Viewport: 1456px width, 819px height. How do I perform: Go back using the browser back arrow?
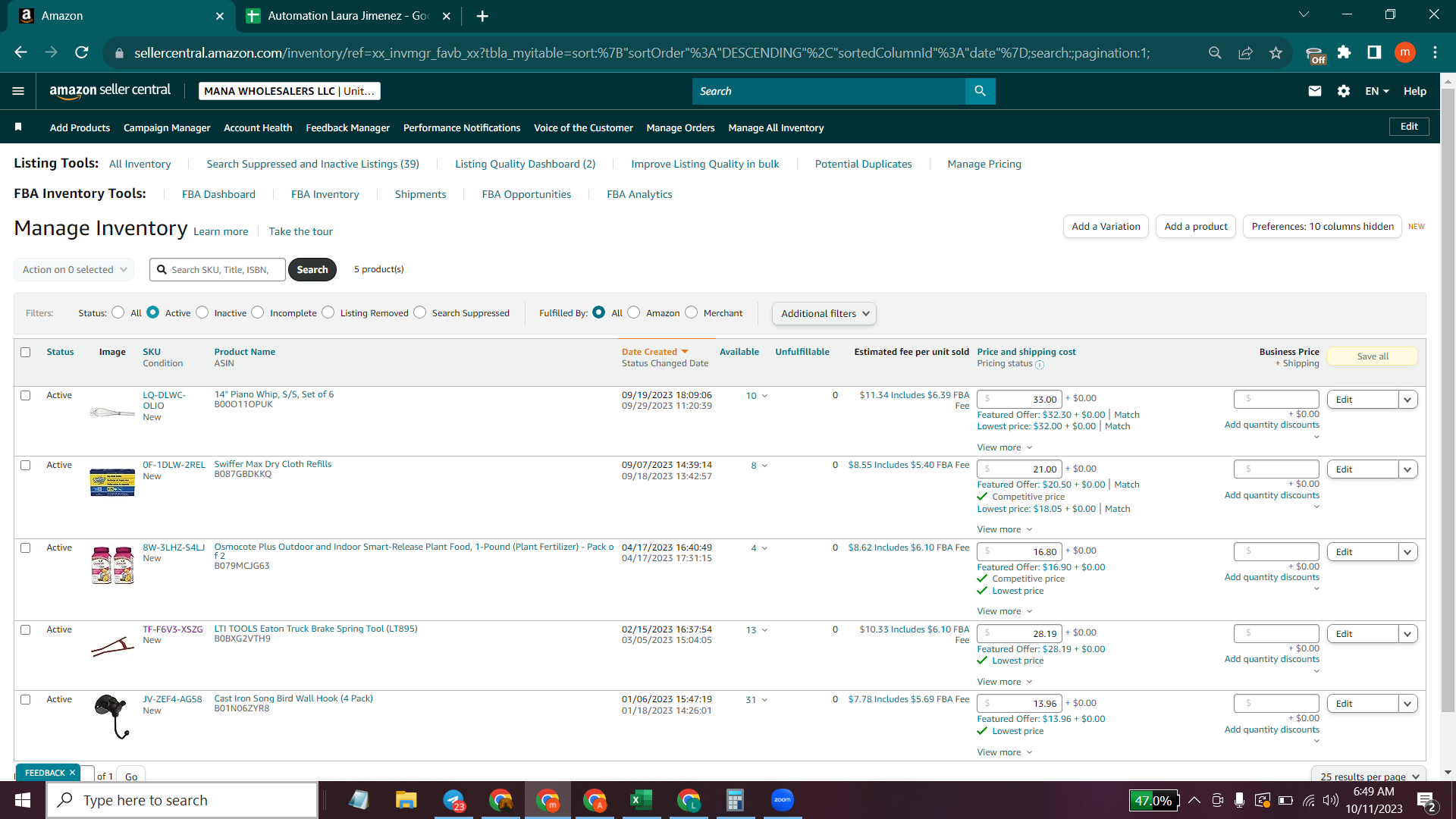pos(21,52)
